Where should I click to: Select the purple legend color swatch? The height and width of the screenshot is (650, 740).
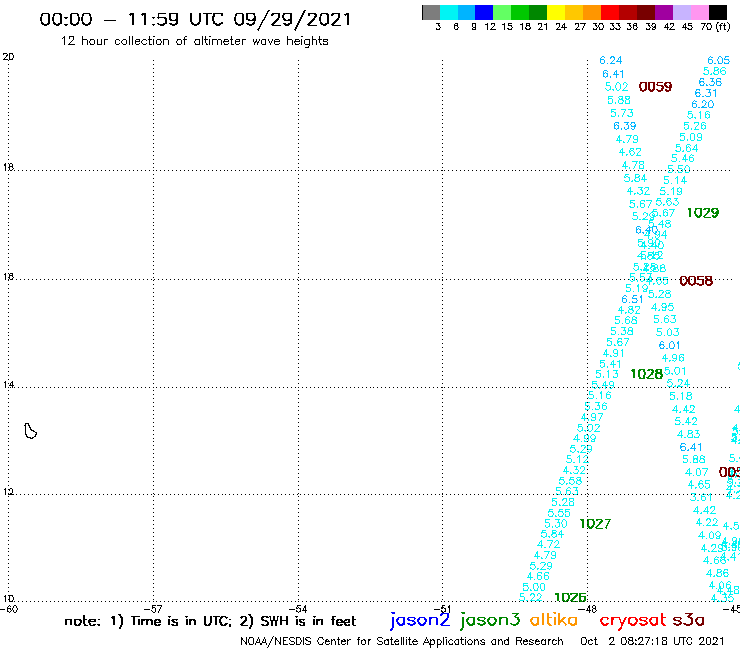(664, 12)
